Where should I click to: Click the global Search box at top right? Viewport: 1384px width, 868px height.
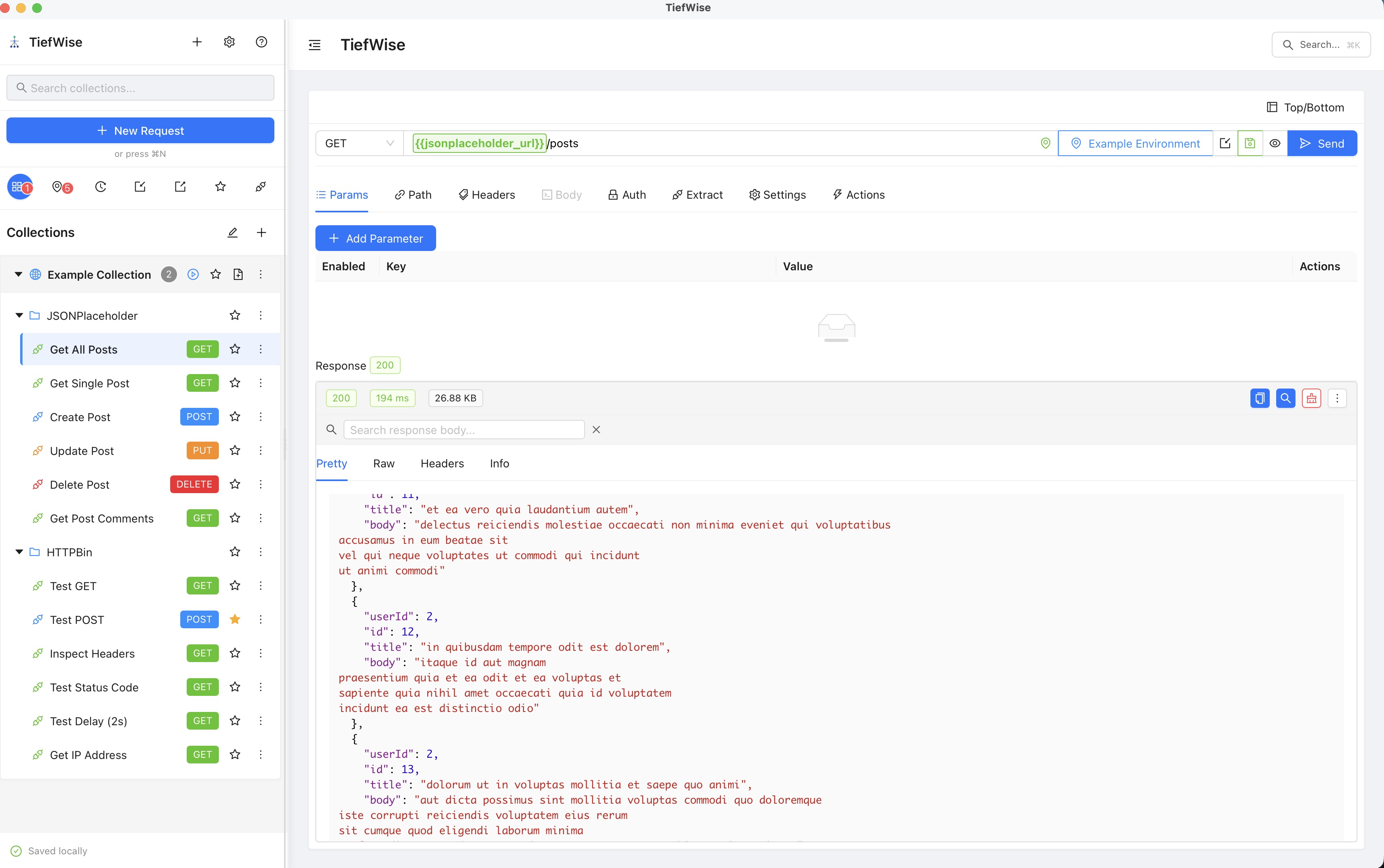tap(1321, 45)
